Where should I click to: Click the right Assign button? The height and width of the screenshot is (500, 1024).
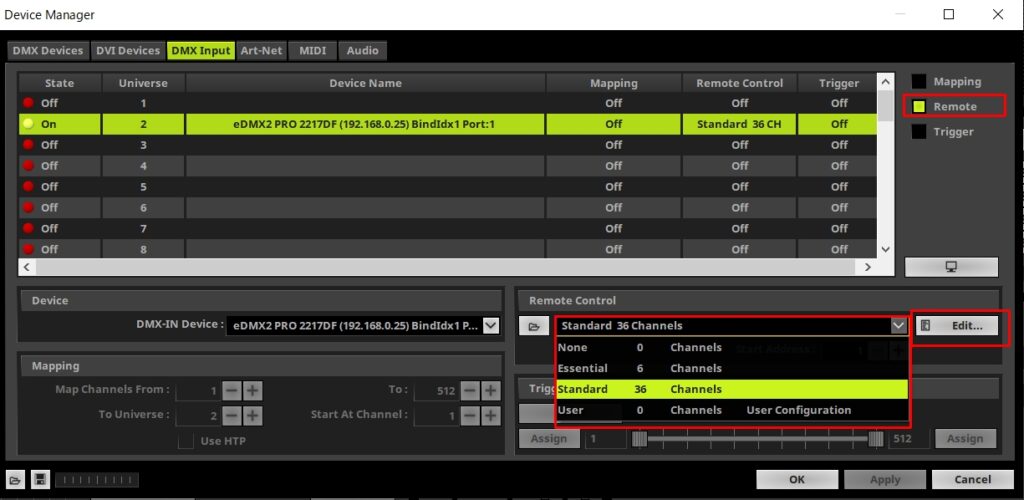(x=965, y=439)
